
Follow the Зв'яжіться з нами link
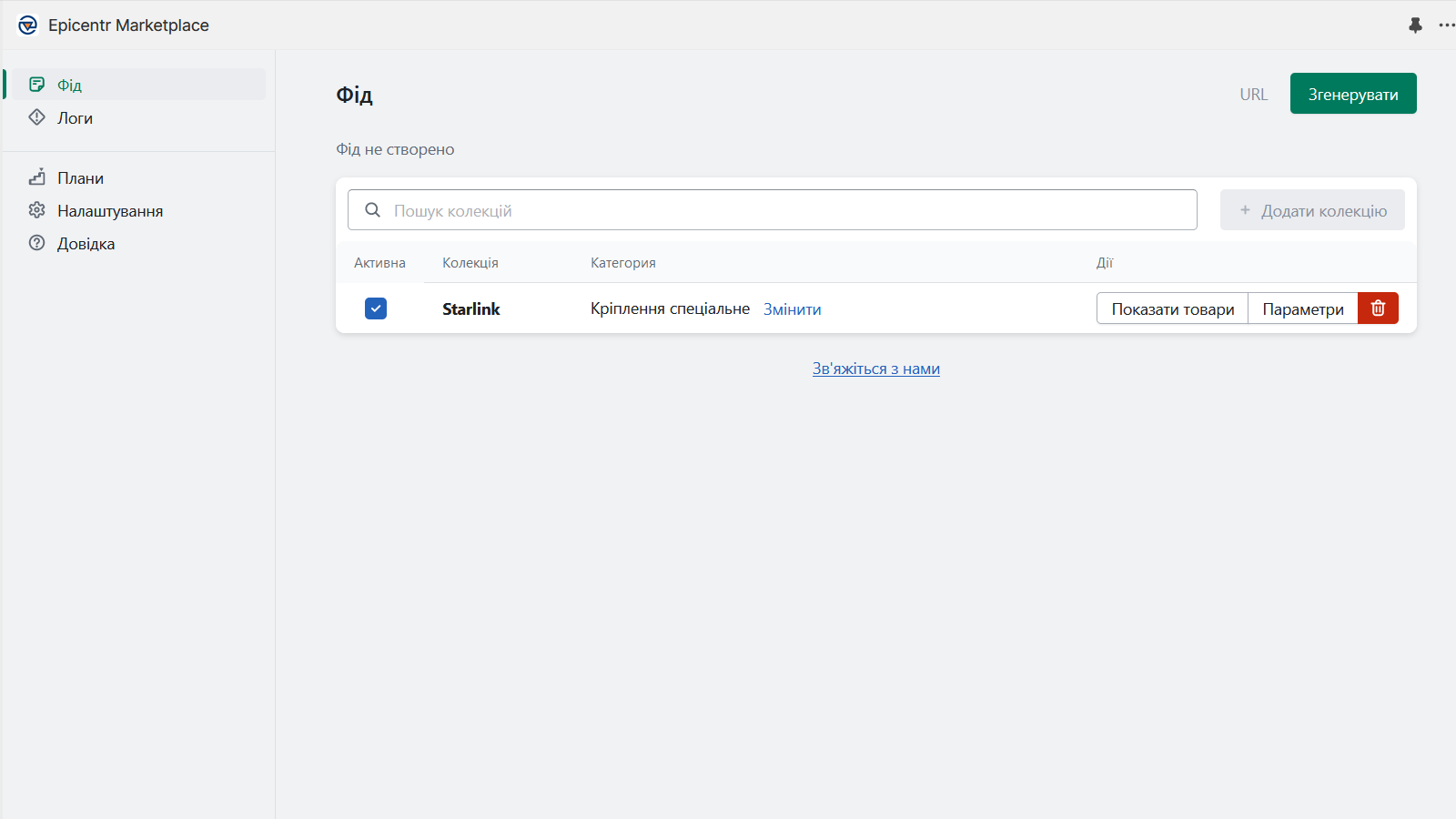[x=875, y=369]
